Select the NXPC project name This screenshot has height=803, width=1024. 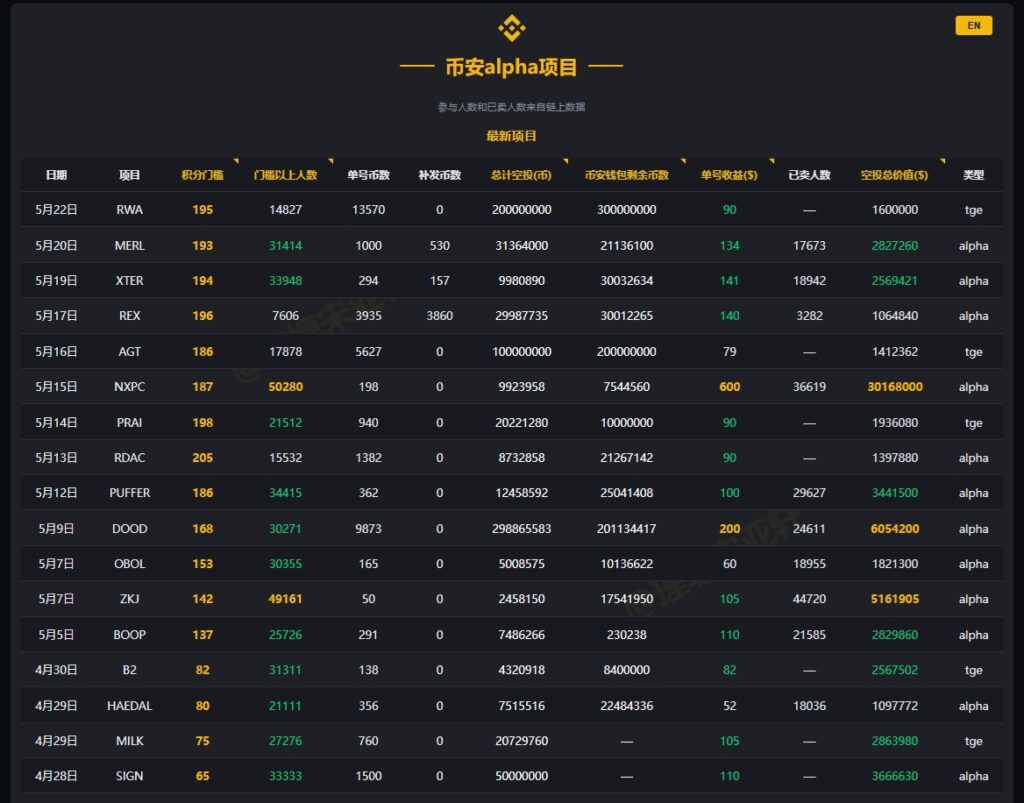(129, 387)
